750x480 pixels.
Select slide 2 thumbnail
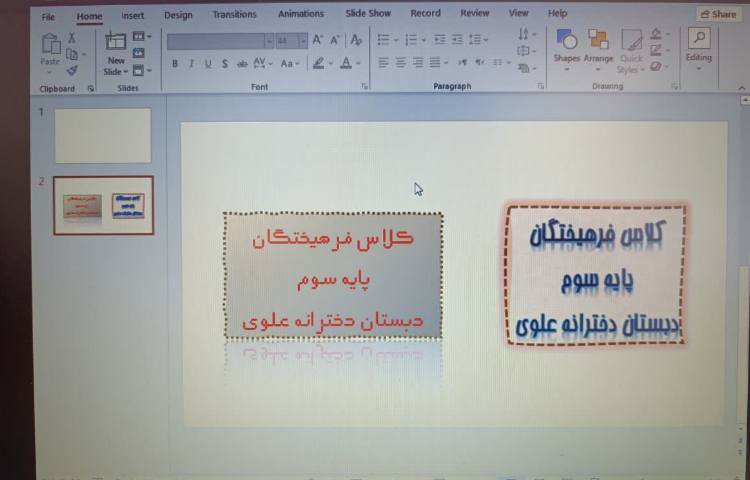click(103, 206)
